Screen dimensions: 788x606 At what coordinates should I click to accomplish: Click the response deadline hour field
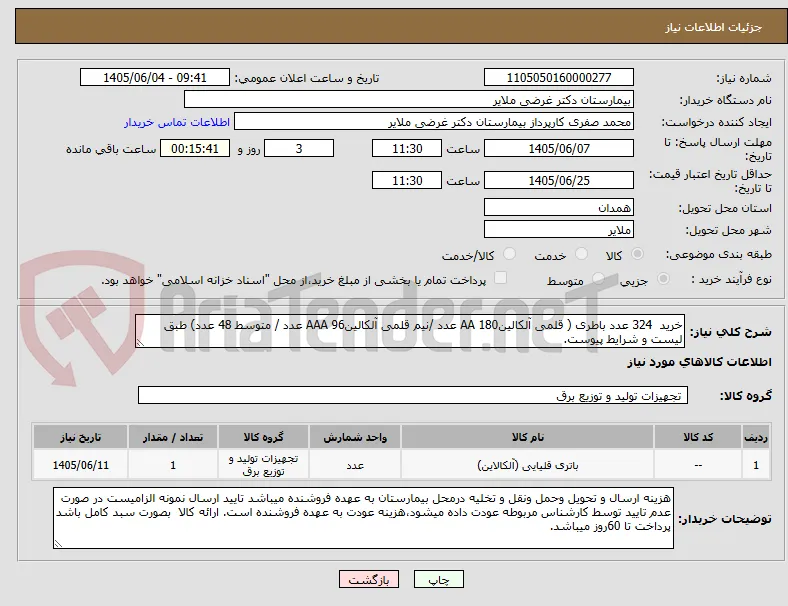407,148
